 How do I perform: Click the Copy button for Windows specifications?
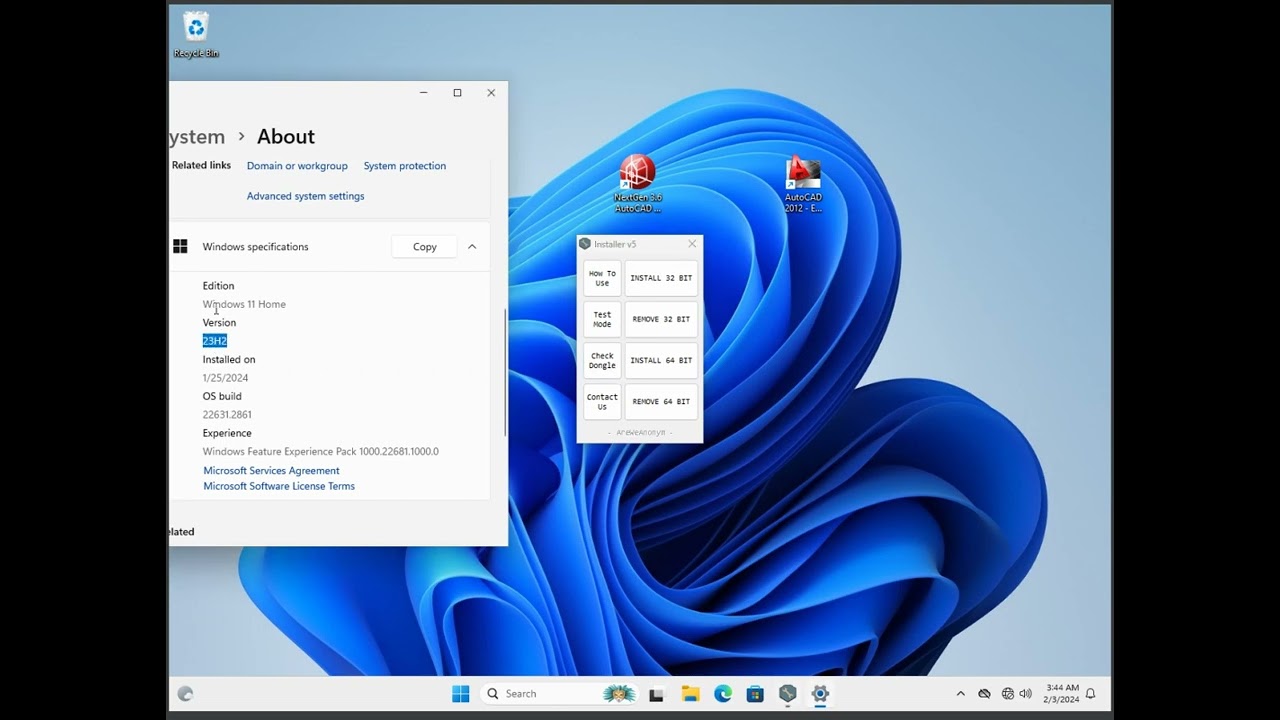click(x=425, y=246)
